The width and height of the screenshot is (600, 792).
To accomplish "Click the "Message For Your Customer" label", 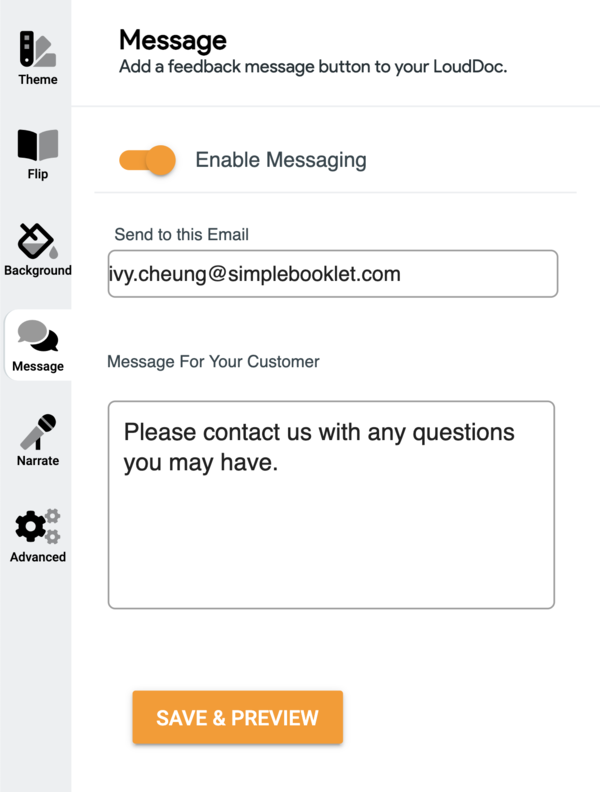I will pos(213,361).
